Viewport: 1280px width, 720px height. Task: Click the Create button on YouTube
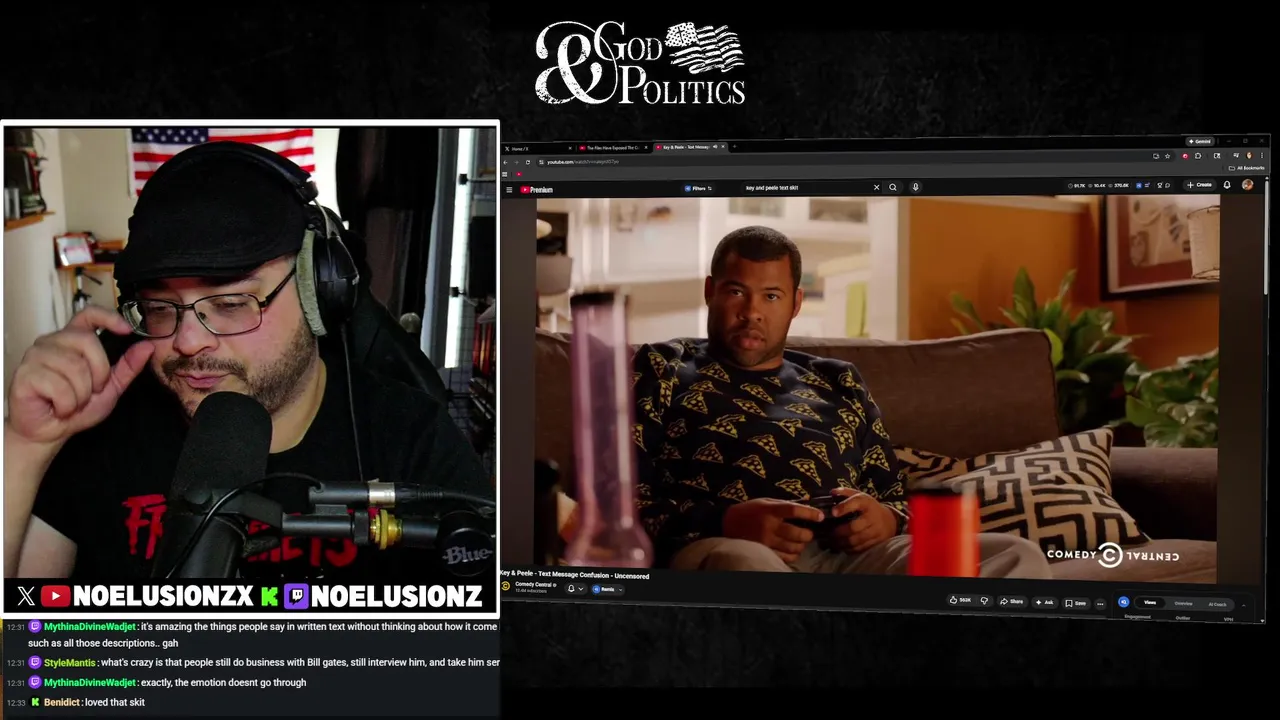[1200, 185]
